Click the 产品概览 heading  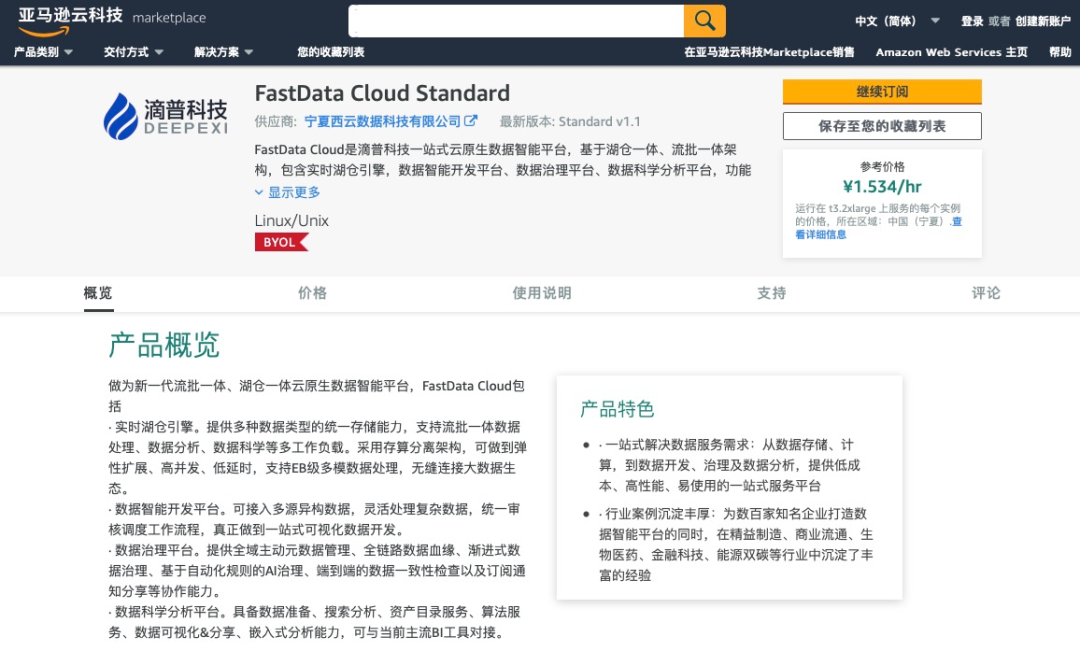click(x=164, y=345)
